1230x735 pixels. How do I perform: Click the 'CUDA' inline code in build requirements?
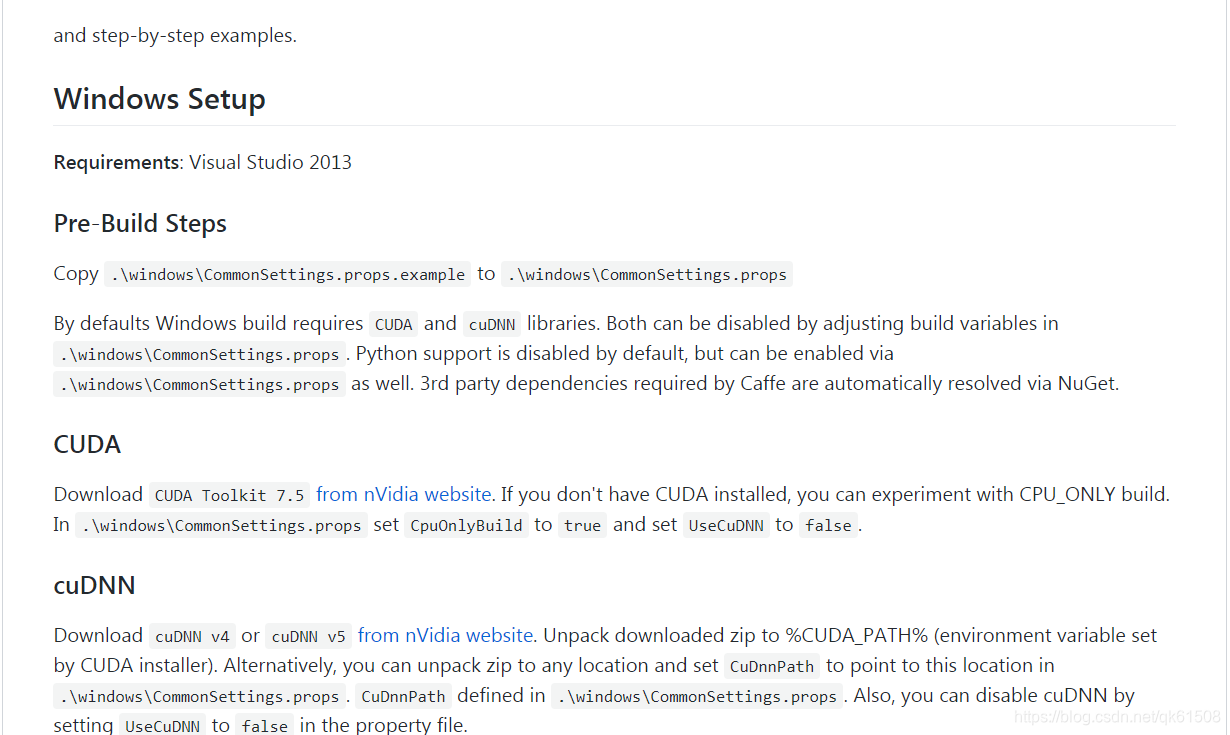click(393, 323)
